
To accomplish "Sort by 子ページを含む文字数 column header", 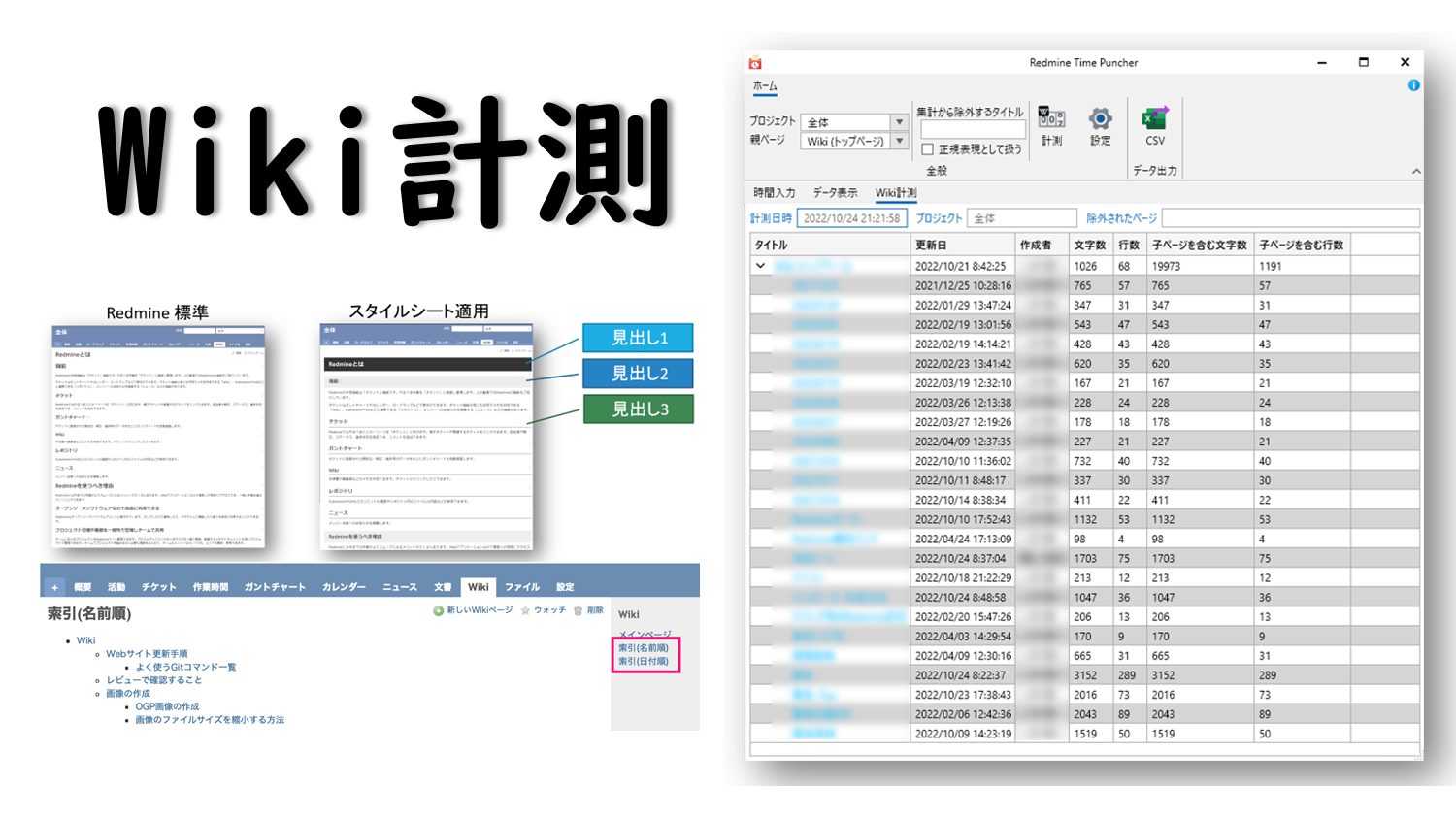I will pyautogui.click(x=1200, y=246).
